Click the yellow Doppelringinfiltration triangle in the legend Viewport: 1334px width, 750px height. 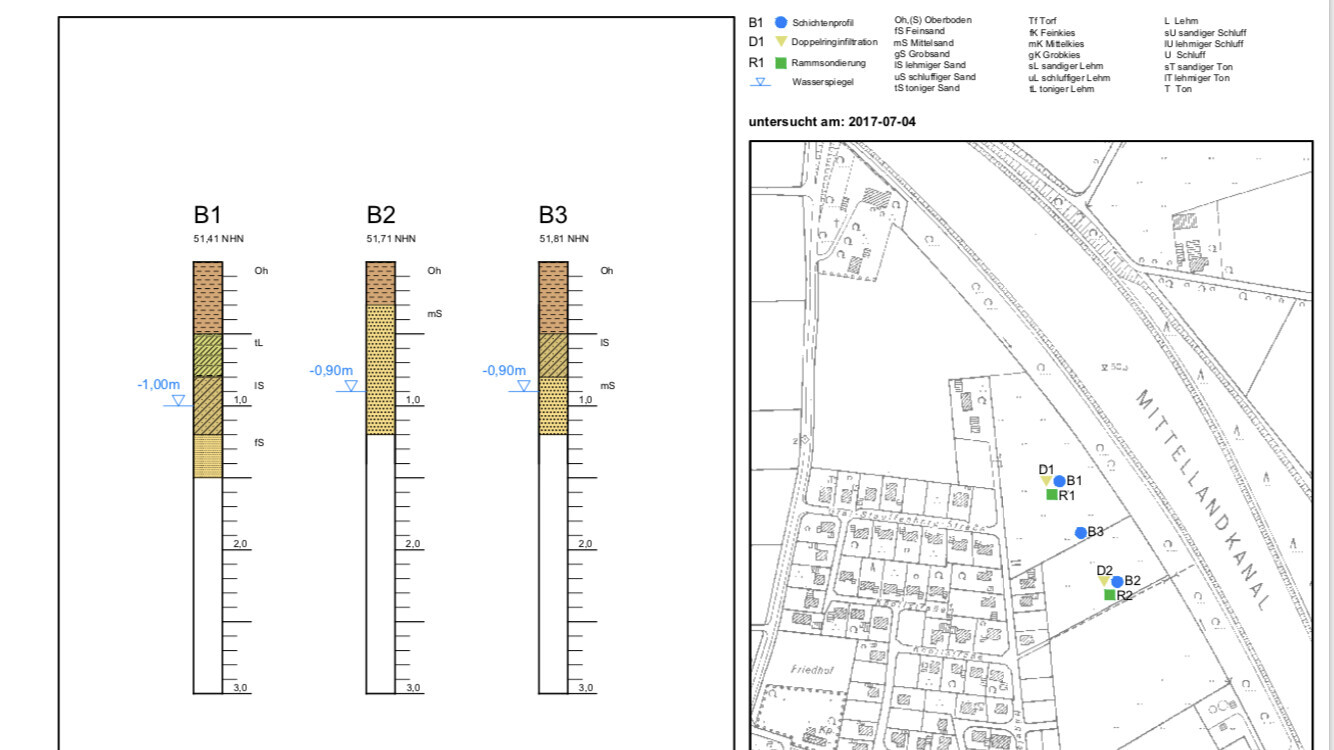point(780,42)
